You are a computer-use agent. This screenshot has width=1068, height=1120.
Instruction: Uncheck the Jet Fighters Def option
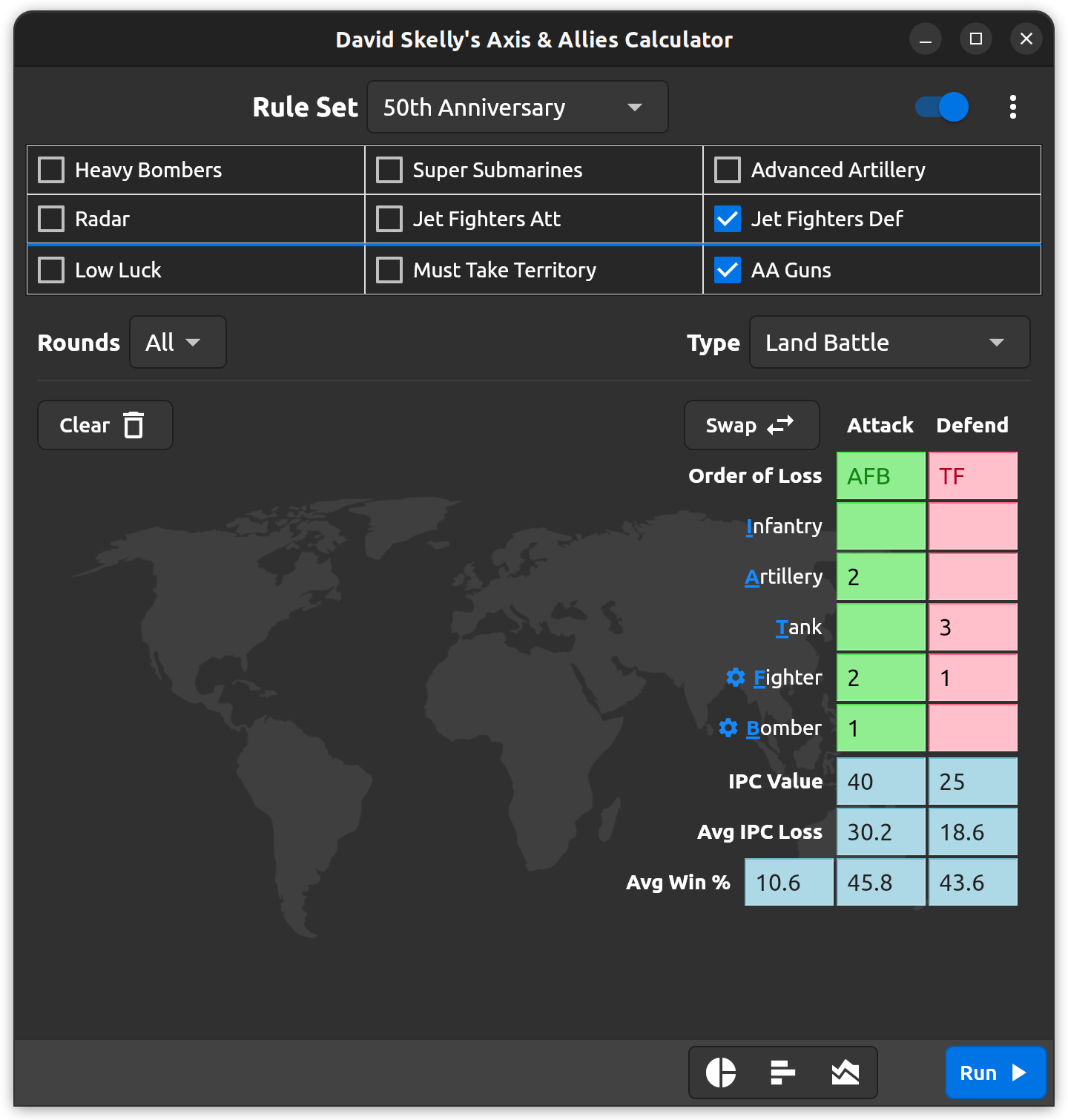coord(727,219)
